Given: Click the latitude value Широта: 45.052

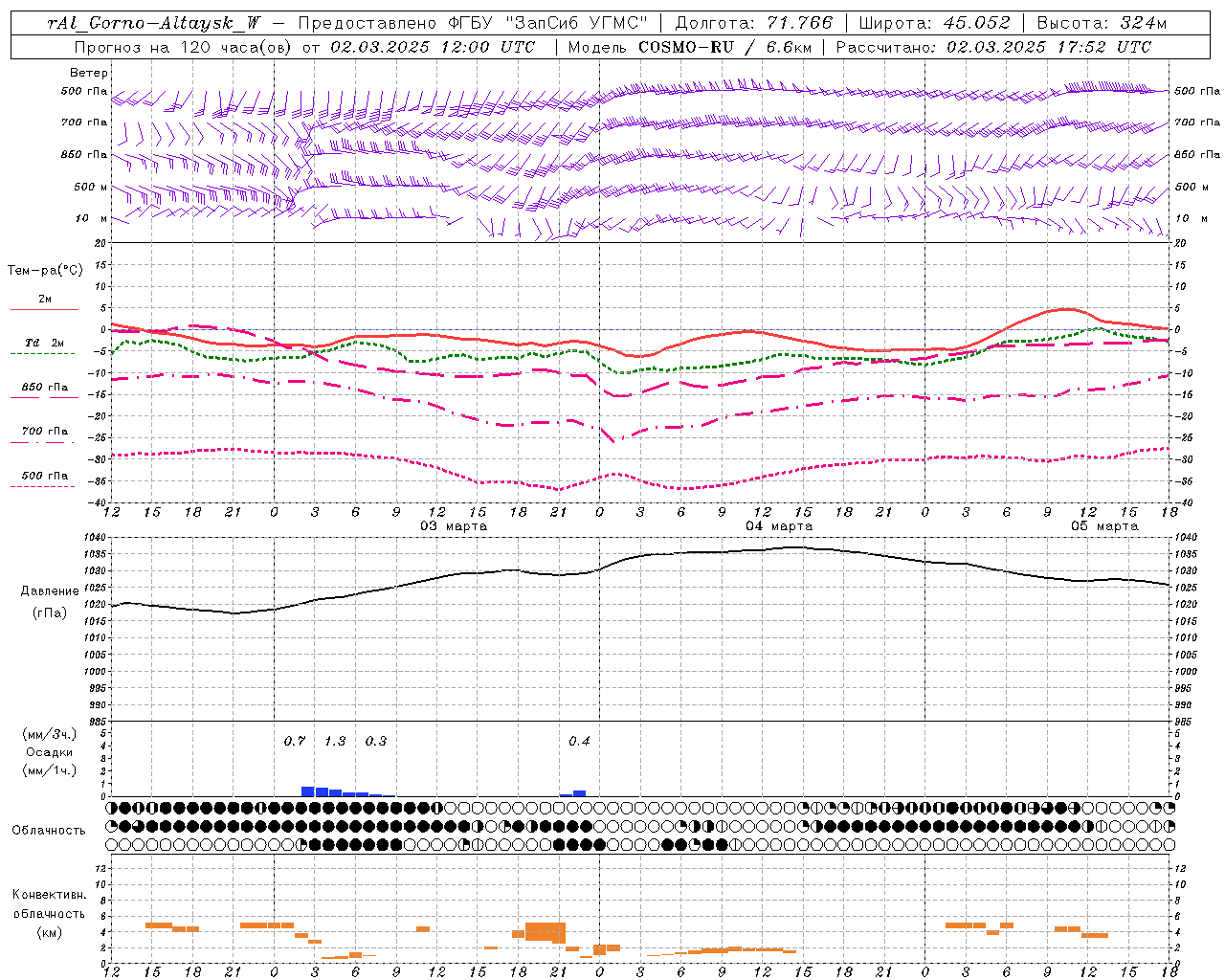Looking at the screenshot, I should pyautogui.click(x=934, y=23).
